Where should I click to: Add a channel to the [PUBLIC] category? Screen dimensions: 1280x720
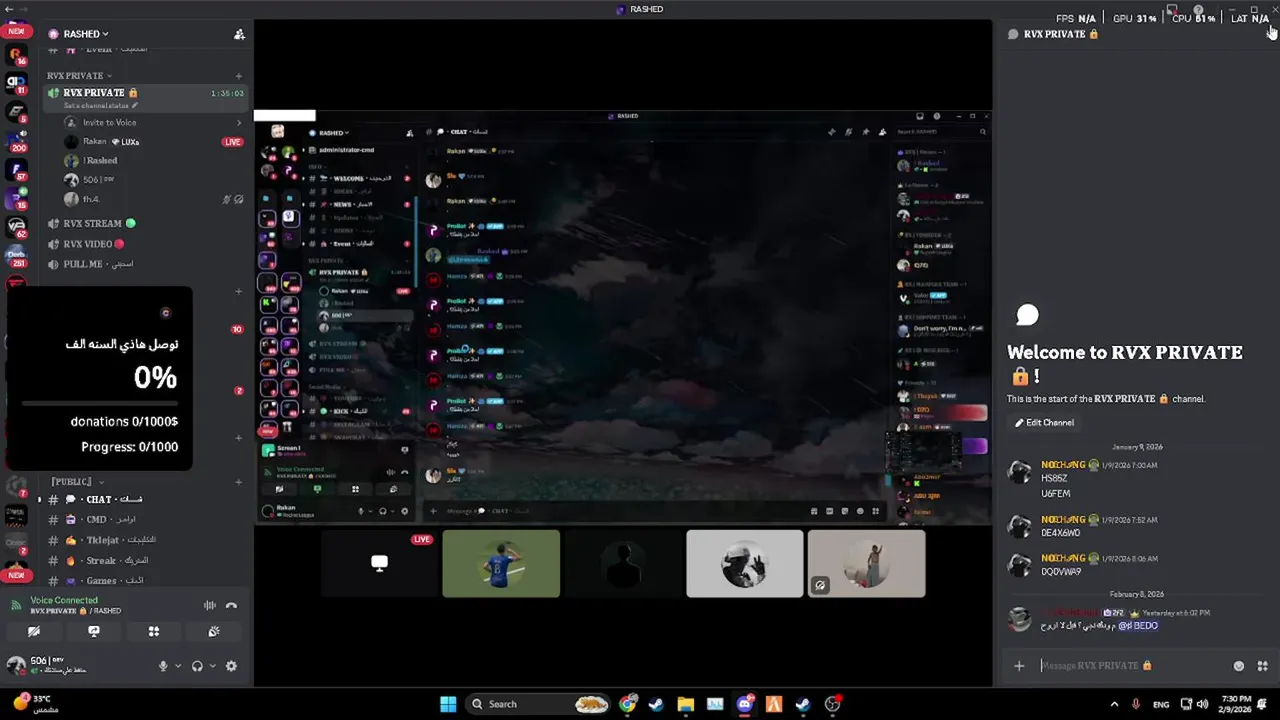pyautogui.click(x=238, y=482)
